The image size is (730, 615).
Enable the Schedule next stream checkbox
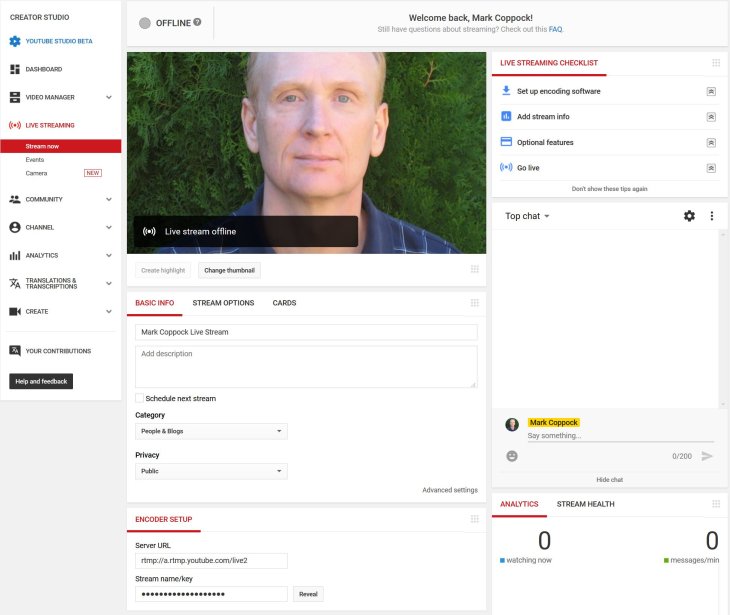click(x=139, y=398)
